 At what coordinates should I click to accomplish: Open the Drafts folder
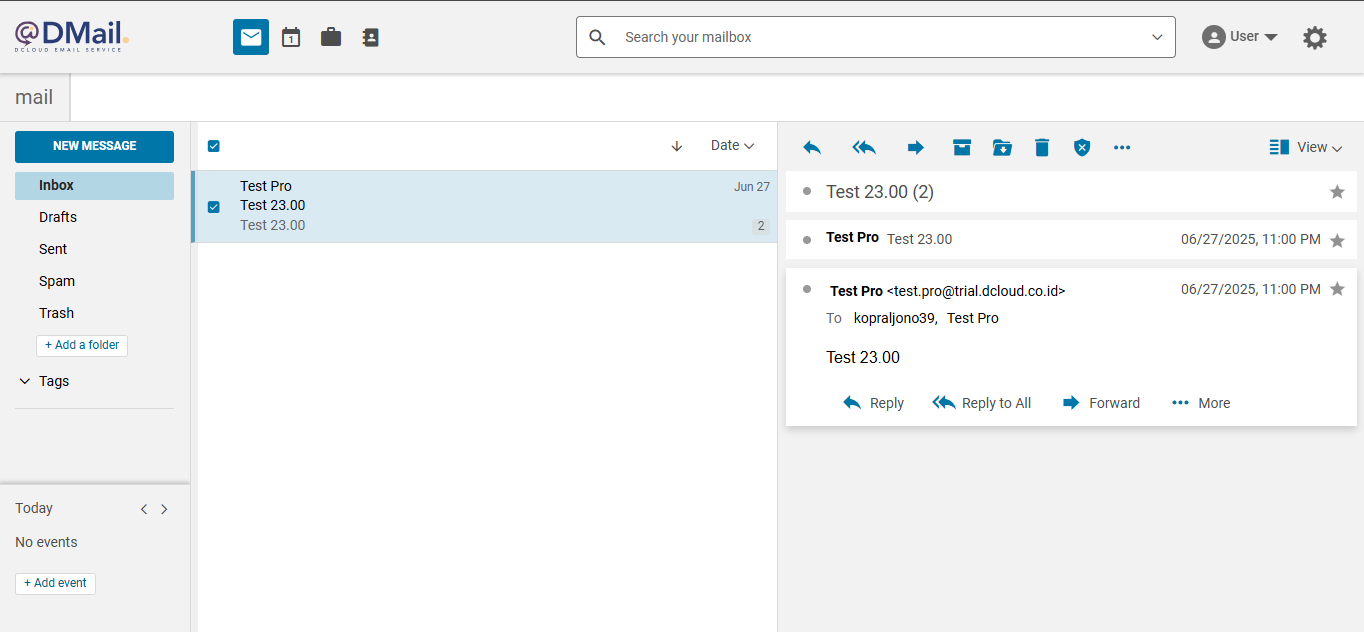58,217
